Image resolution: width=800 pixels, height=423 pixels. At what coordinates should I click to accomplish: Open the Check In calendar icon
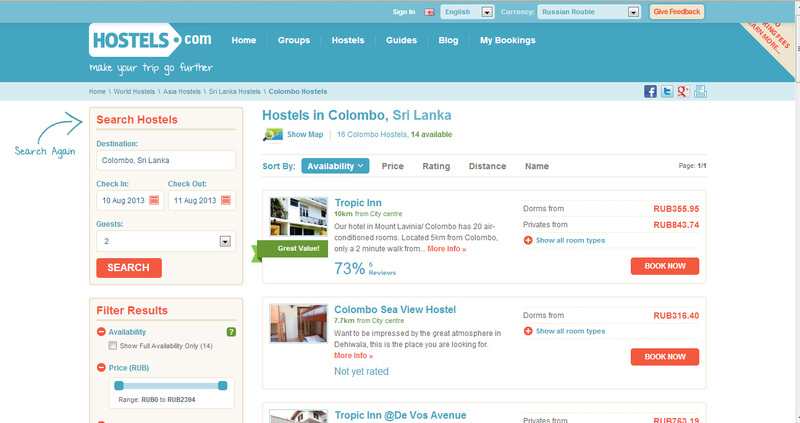(x=154, y=201)
